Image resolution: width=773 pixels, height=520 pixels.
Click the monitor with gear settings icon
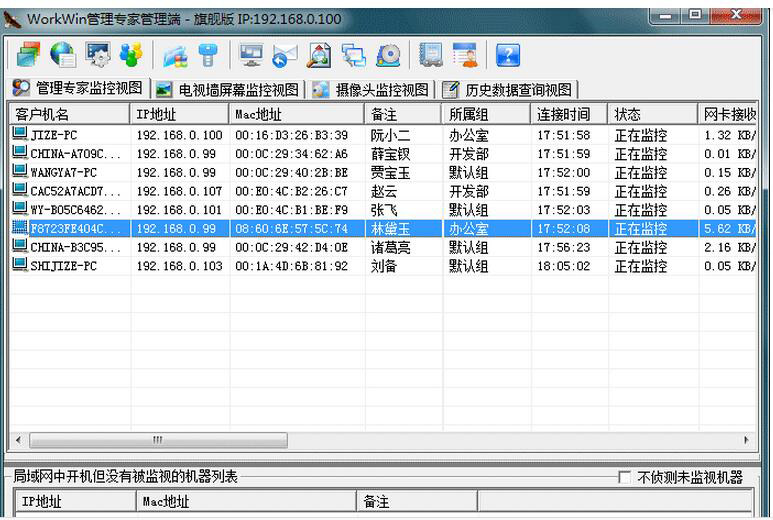point(98,54)
